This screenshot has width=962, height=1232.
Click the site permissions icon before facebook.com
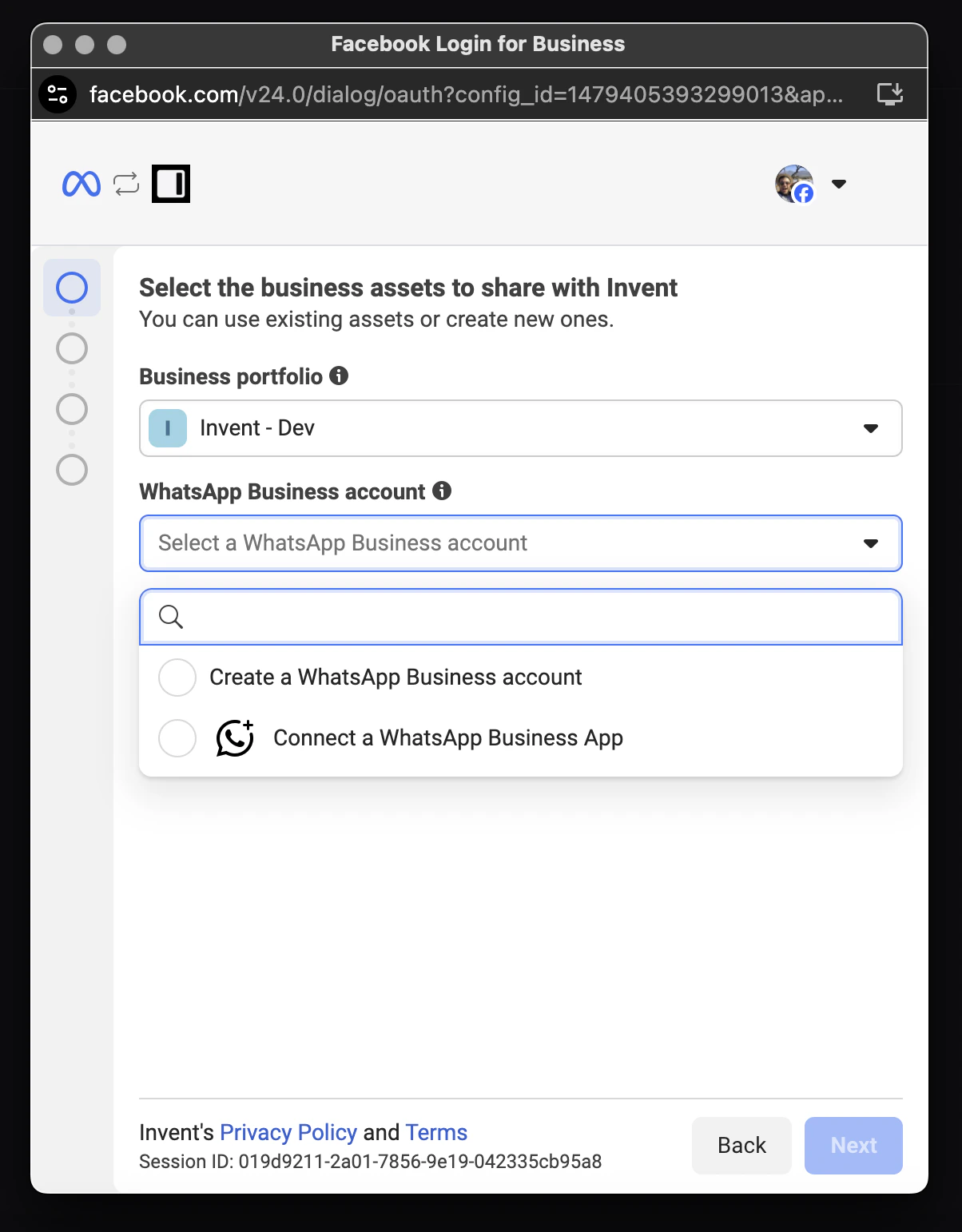click(57, 93)
